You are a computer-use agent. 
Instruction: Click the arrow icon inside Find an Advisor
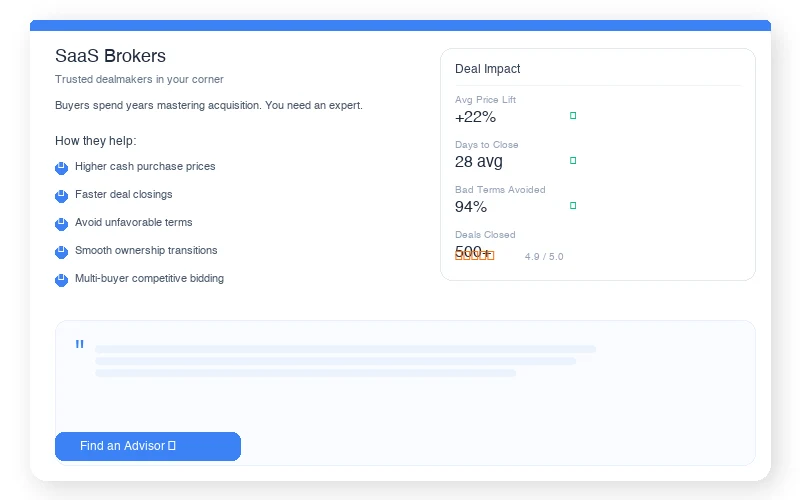[172, 446]
